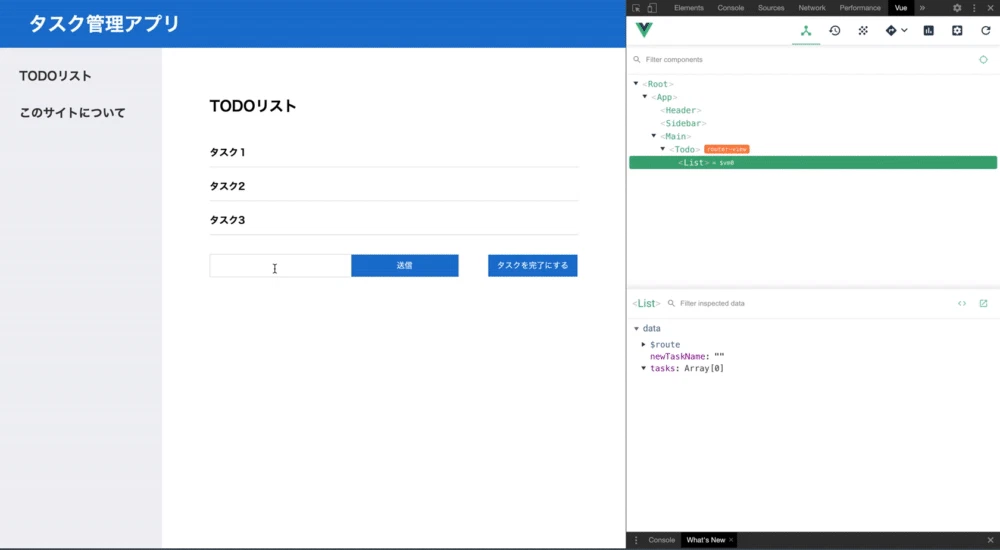Viewport: 1000px width, 550px height.
Task: Activate the DevTools element picker icon
Action: [636, 8]
